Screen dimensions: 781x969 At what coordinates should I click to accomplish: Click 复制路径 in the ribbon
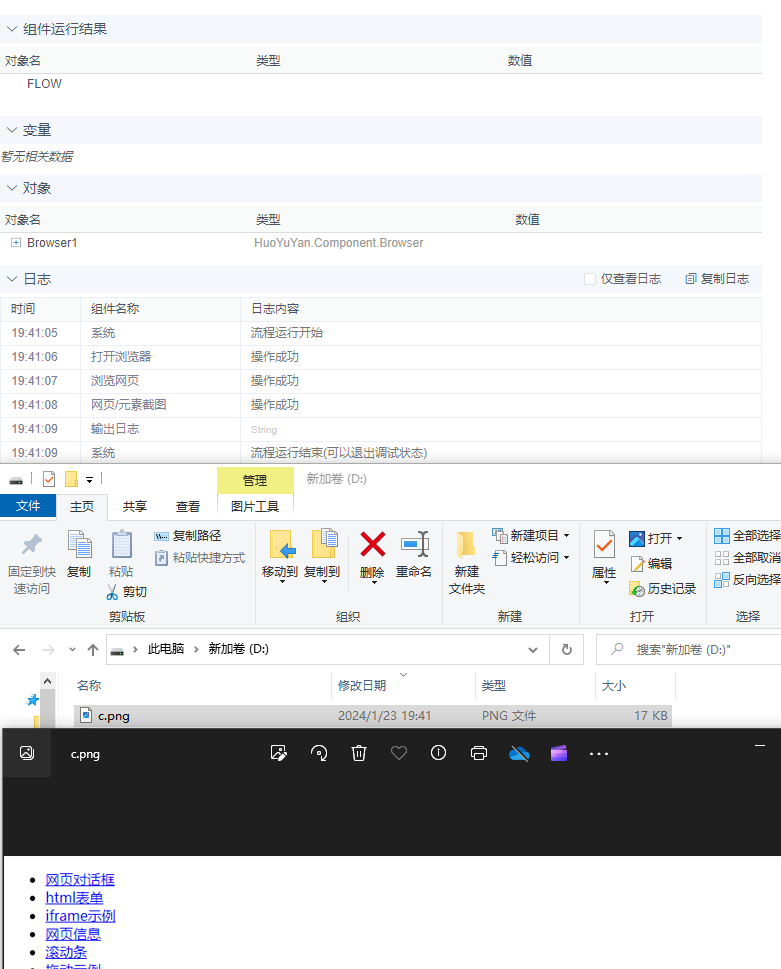coord(188,536)
